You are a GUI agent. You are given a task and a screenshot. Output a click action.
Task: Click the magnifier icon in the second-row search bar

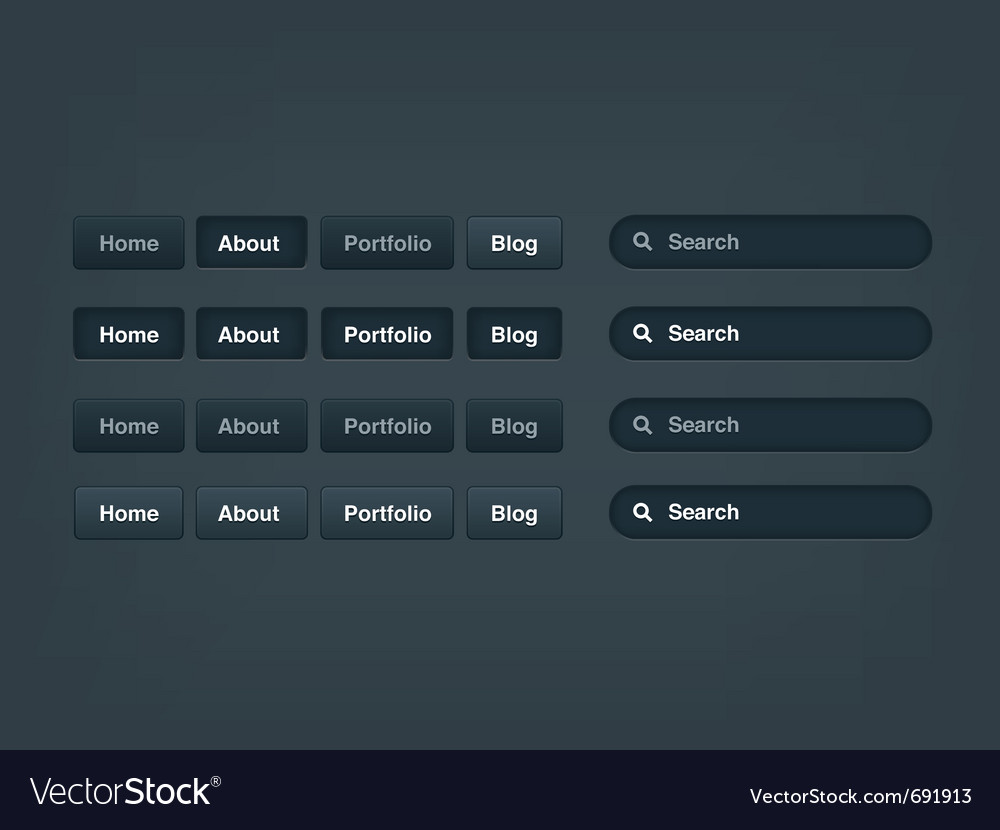pos(643,334)
